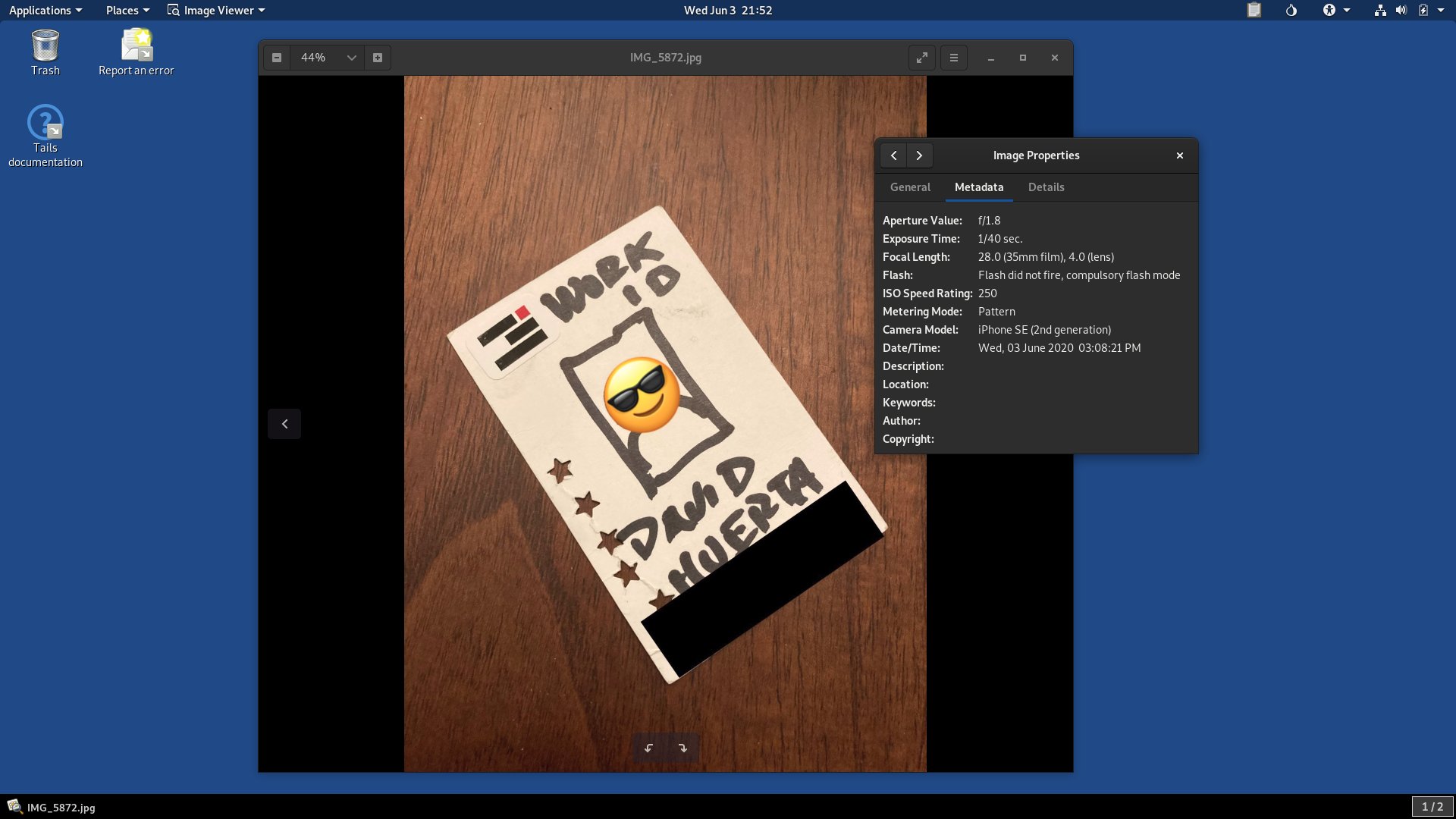Close the IMG_5872.jpg window
The height and width of the screenshot is (819, 1456).
[x=1055, y=58]
